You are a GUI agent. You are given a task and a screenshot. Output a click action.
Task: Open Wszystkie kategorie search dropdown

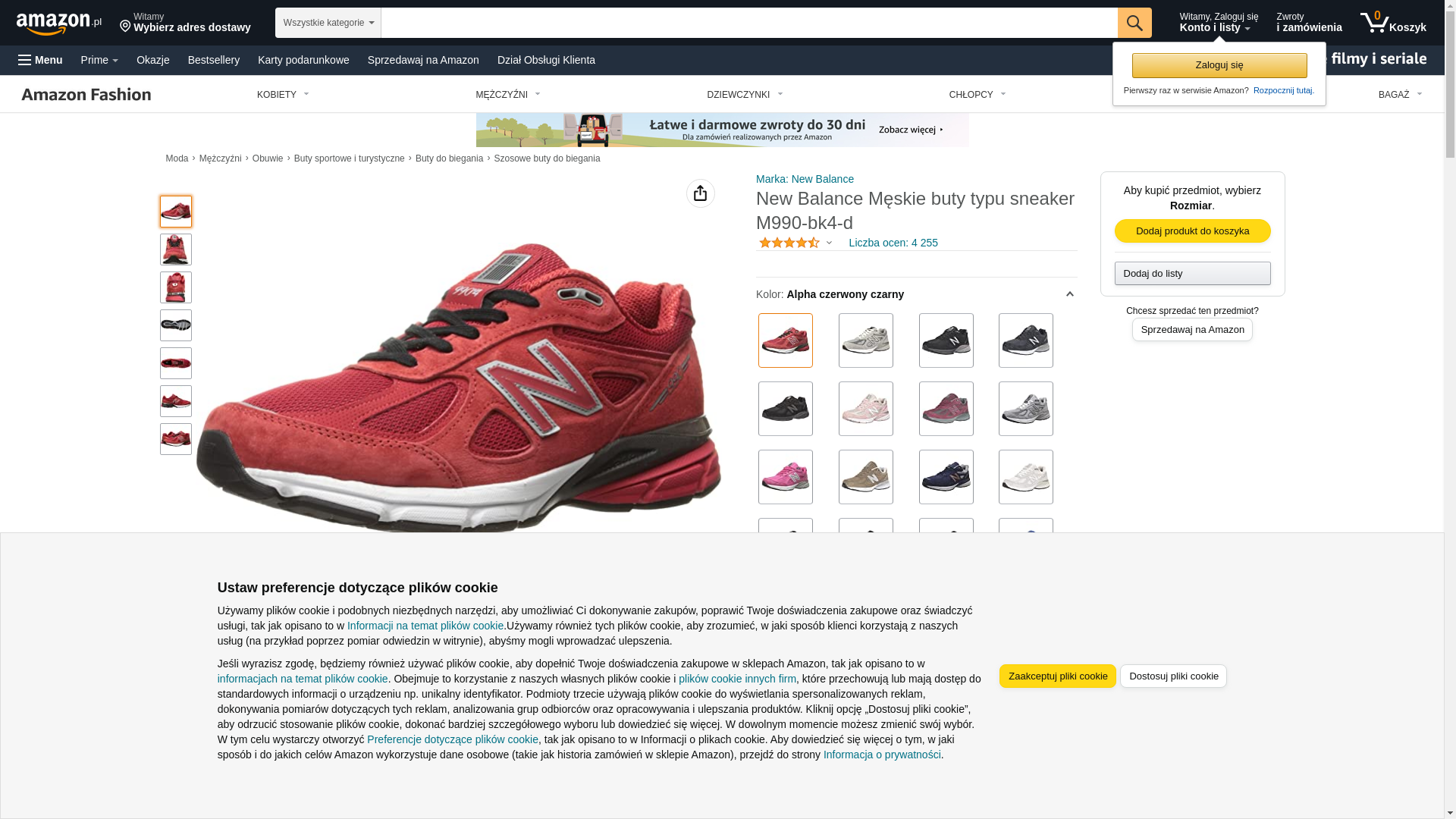(x=328, y=23)
